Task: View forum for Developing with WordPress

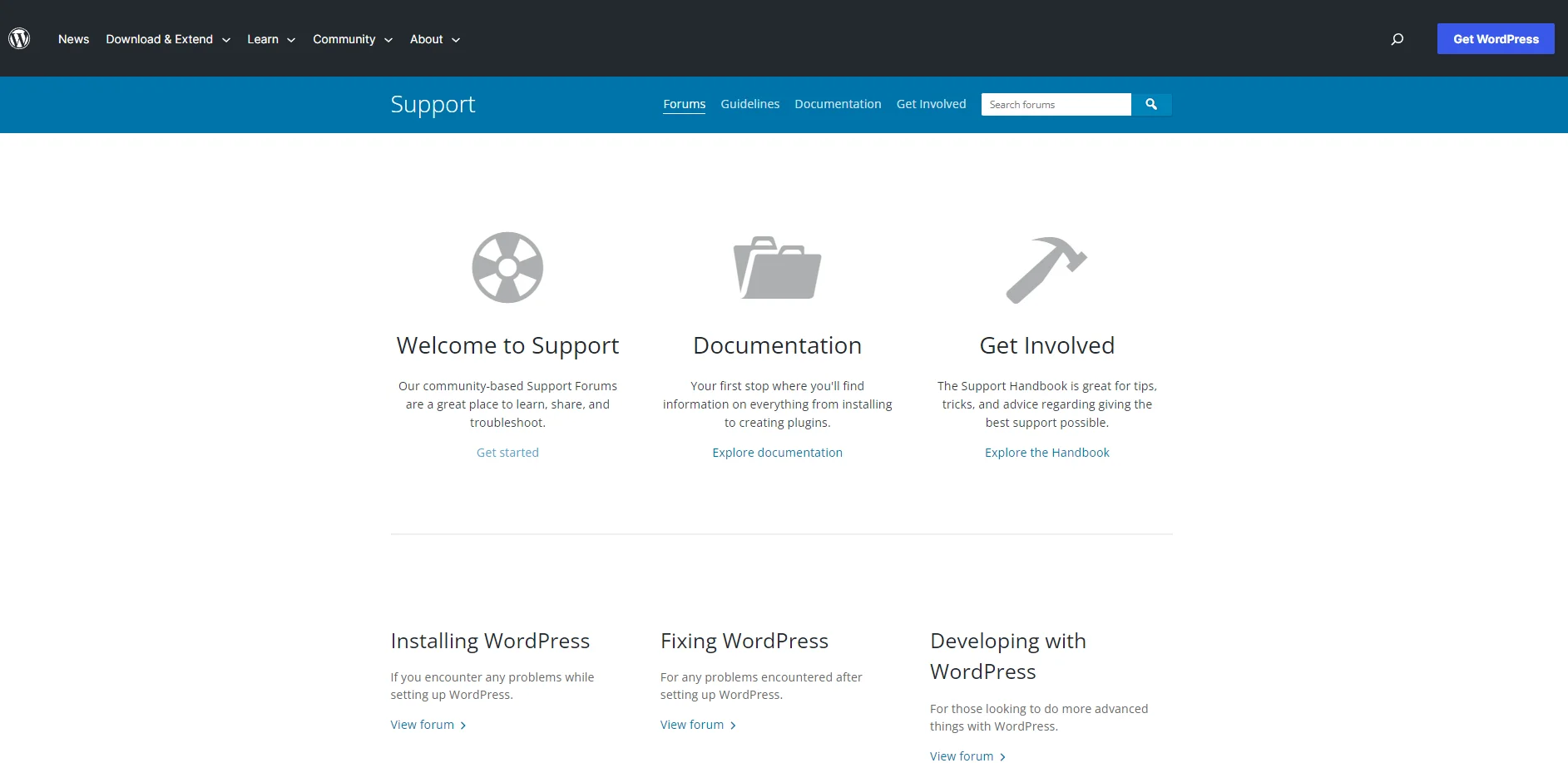Action: coord(967,756)
